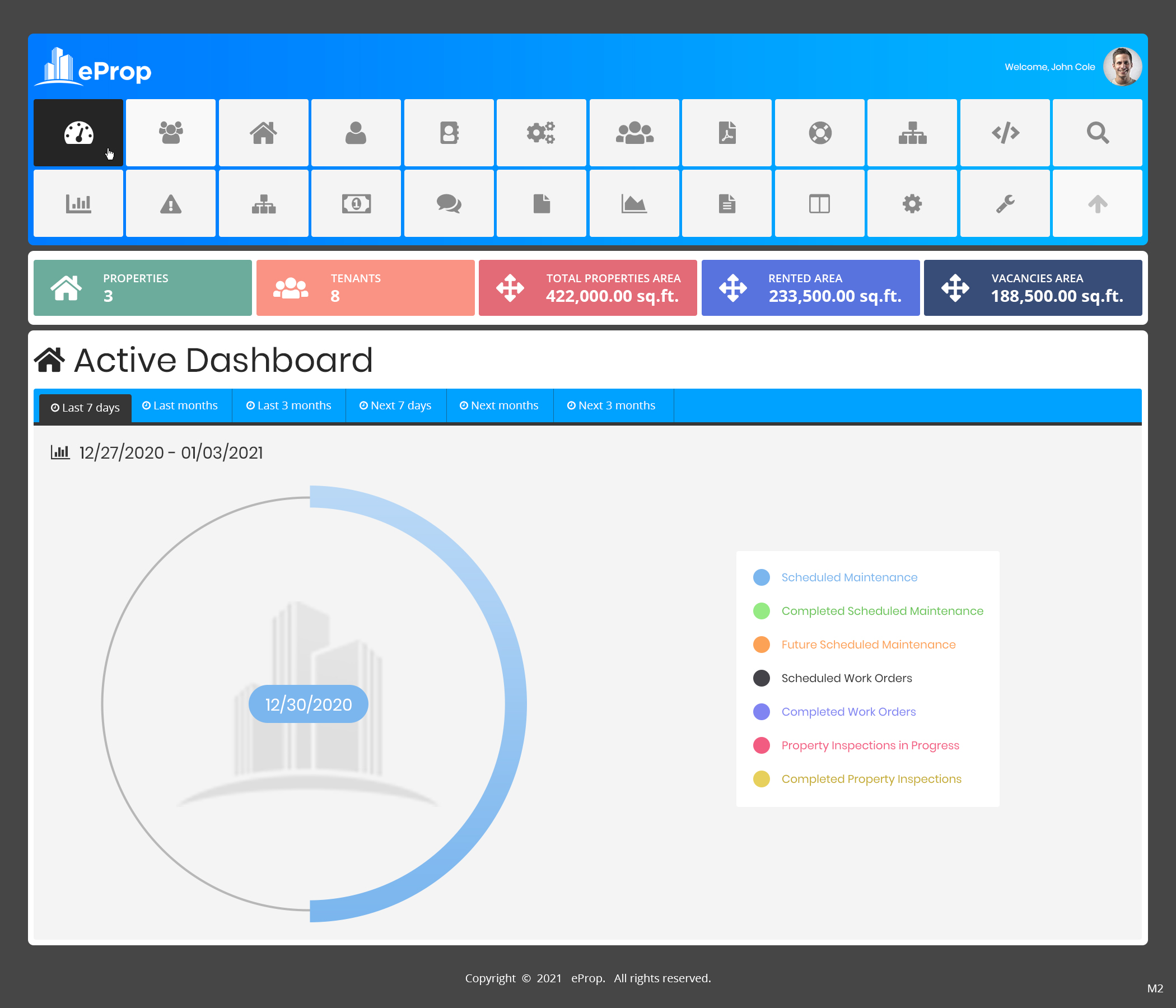1176x1008 pixels.
Task: Click the up arrow collapse tile
Action: pyautogui.click(x=1097, y=203)
